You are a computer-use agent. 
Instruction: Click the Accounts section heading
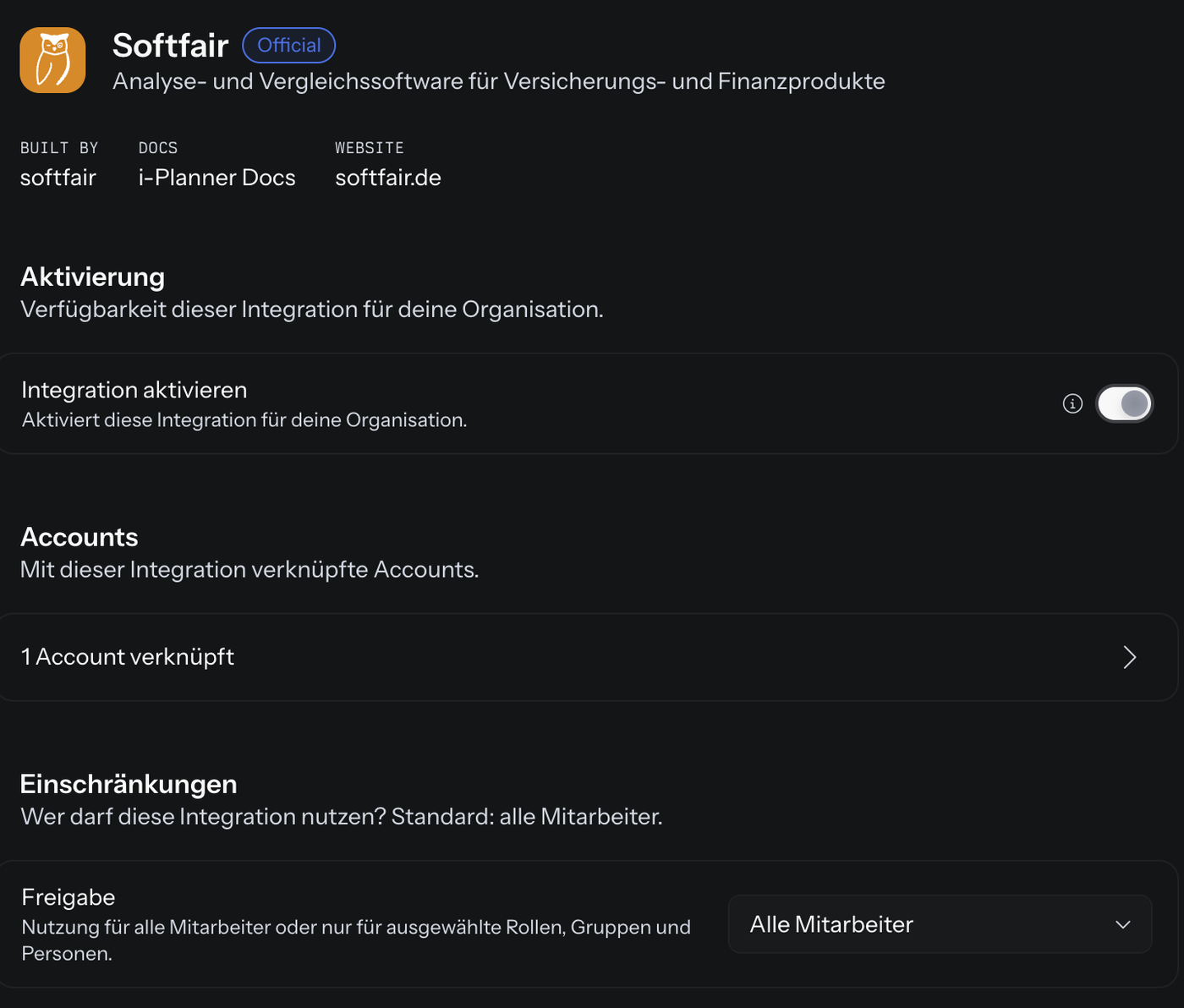click(x=79, y=537)
